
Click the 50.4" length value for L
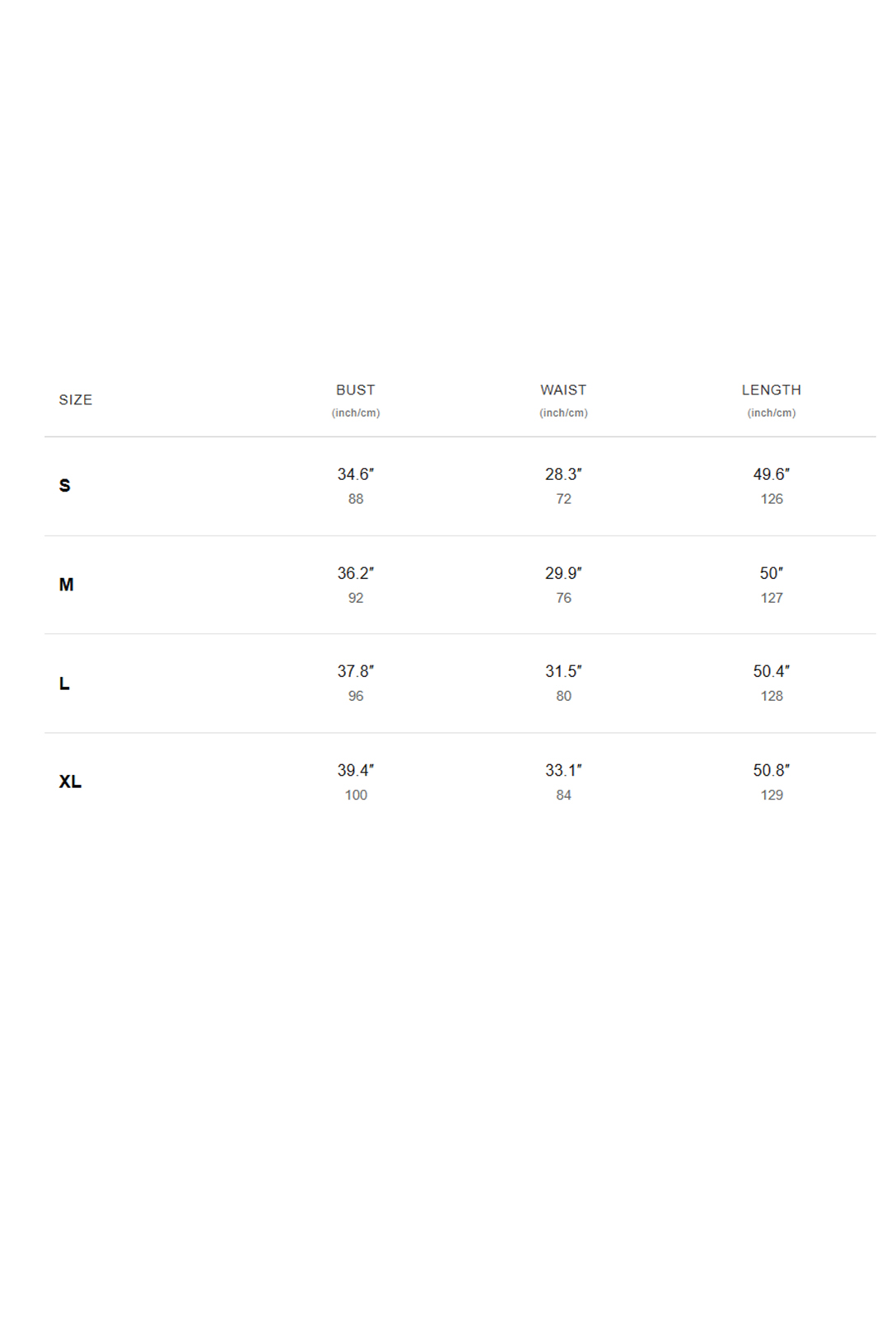click(x=772, y=671)
